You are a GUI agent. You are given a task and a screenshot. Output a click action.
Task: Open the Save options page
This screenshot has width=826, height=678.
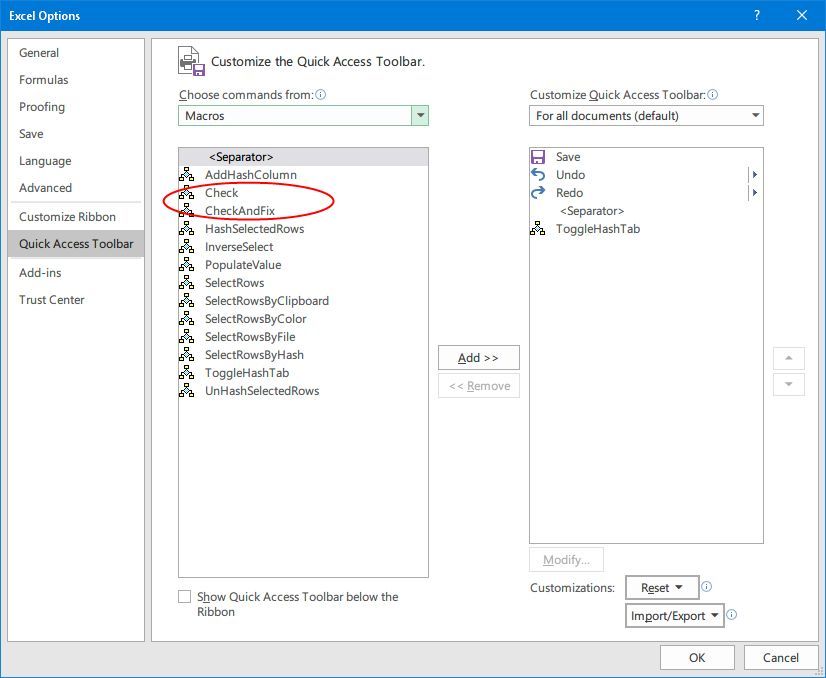click(76, 134)
